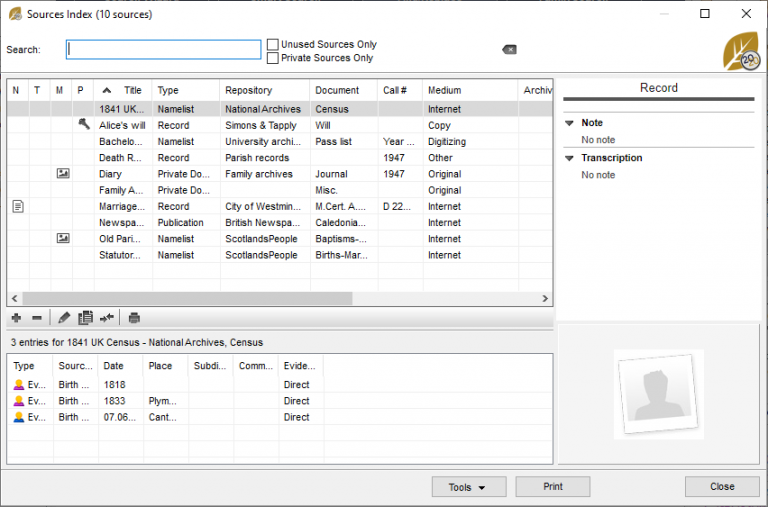Enable Unused Sources Only checkbox

coord(273,44)
